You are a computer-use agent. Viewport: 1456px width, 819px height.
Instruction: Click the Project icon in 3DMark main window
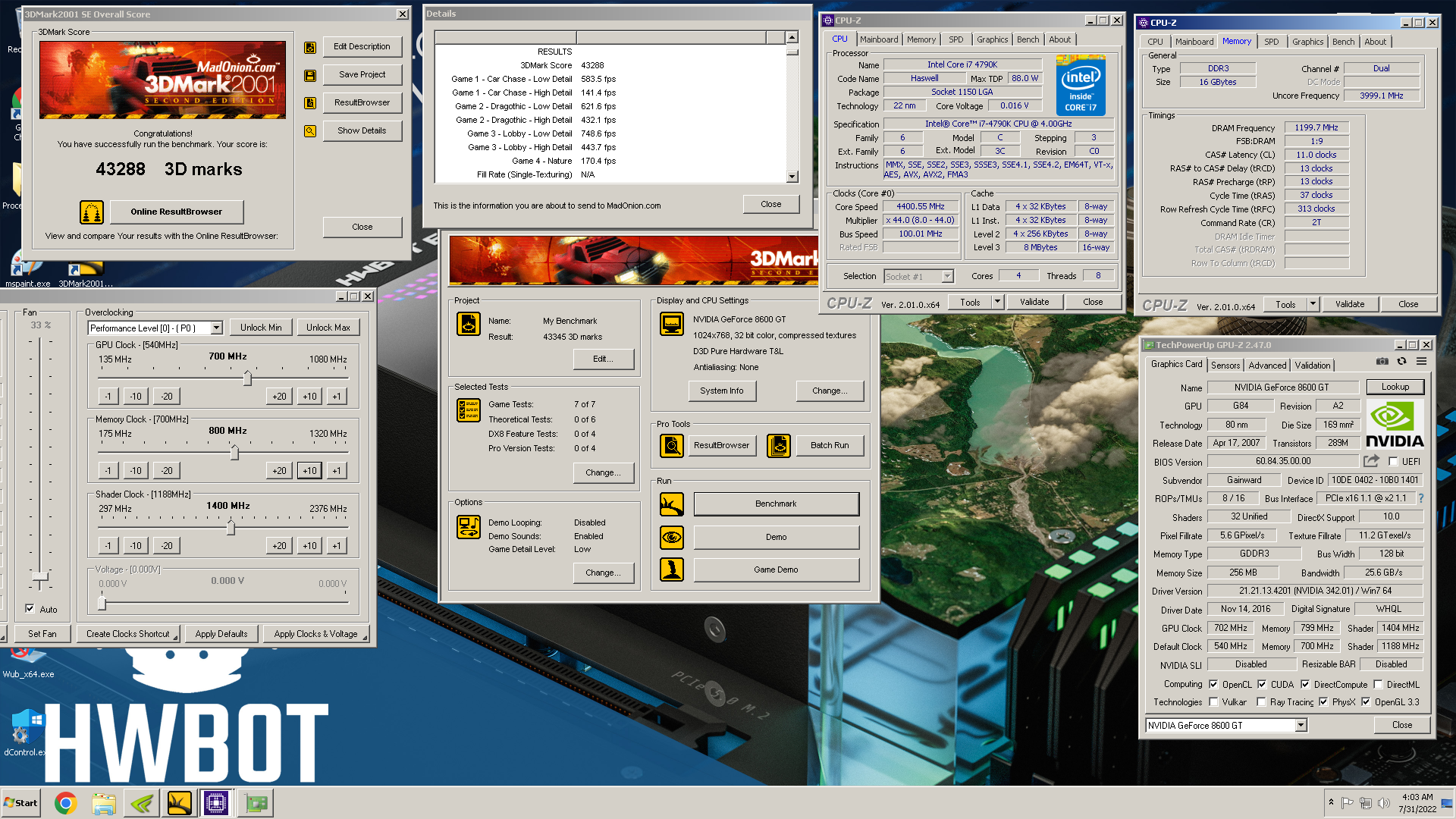tap(469, 324)
